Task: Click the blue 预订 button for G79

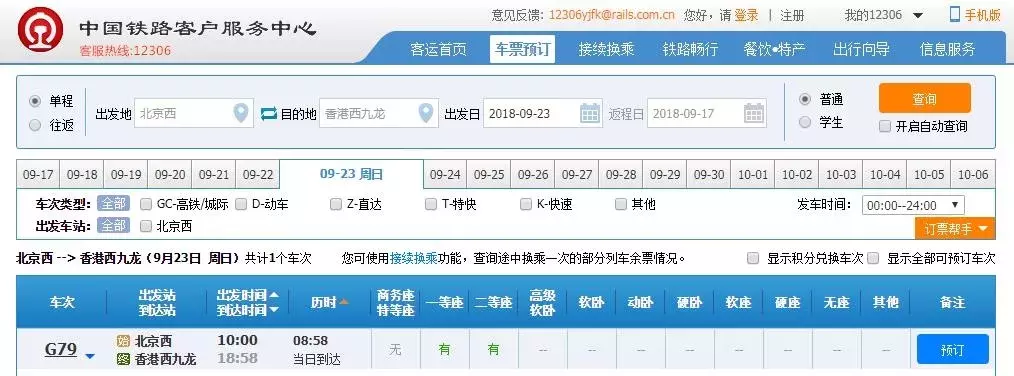Action: [x=953, y=349]
